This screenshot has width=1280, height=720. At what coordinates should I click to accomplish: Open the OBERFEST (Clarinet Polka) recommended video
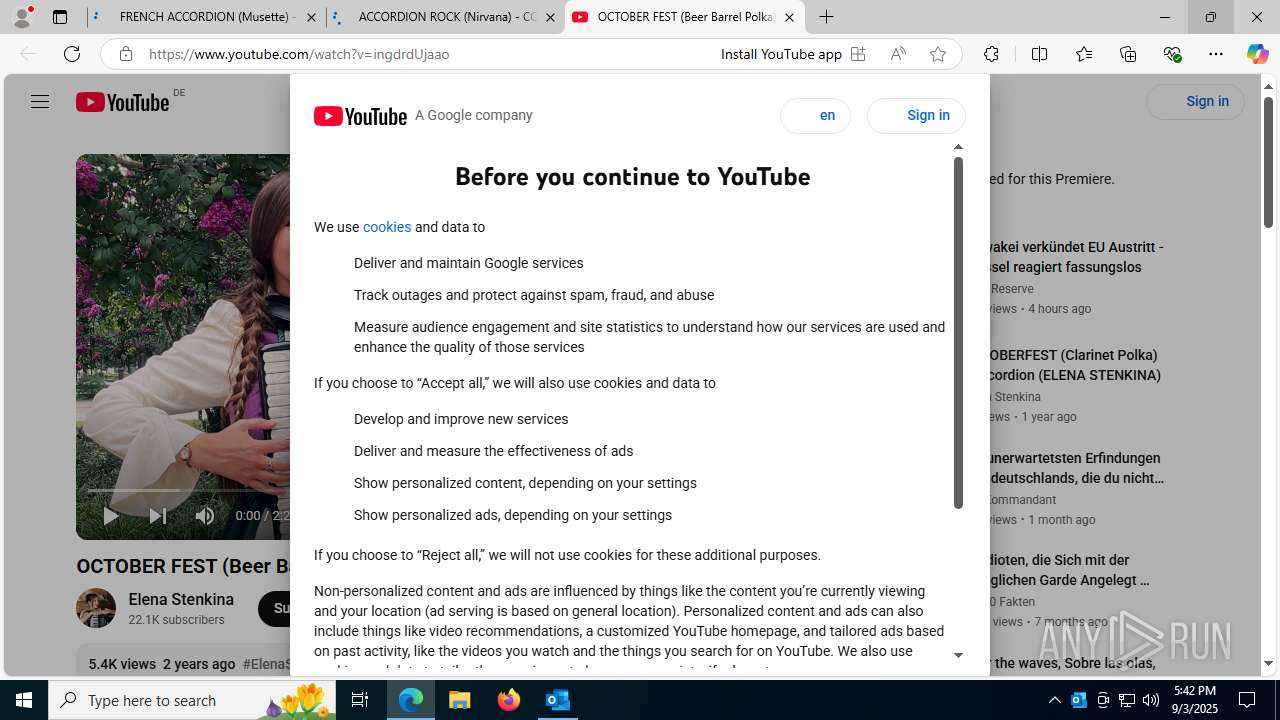(1072, 365)
